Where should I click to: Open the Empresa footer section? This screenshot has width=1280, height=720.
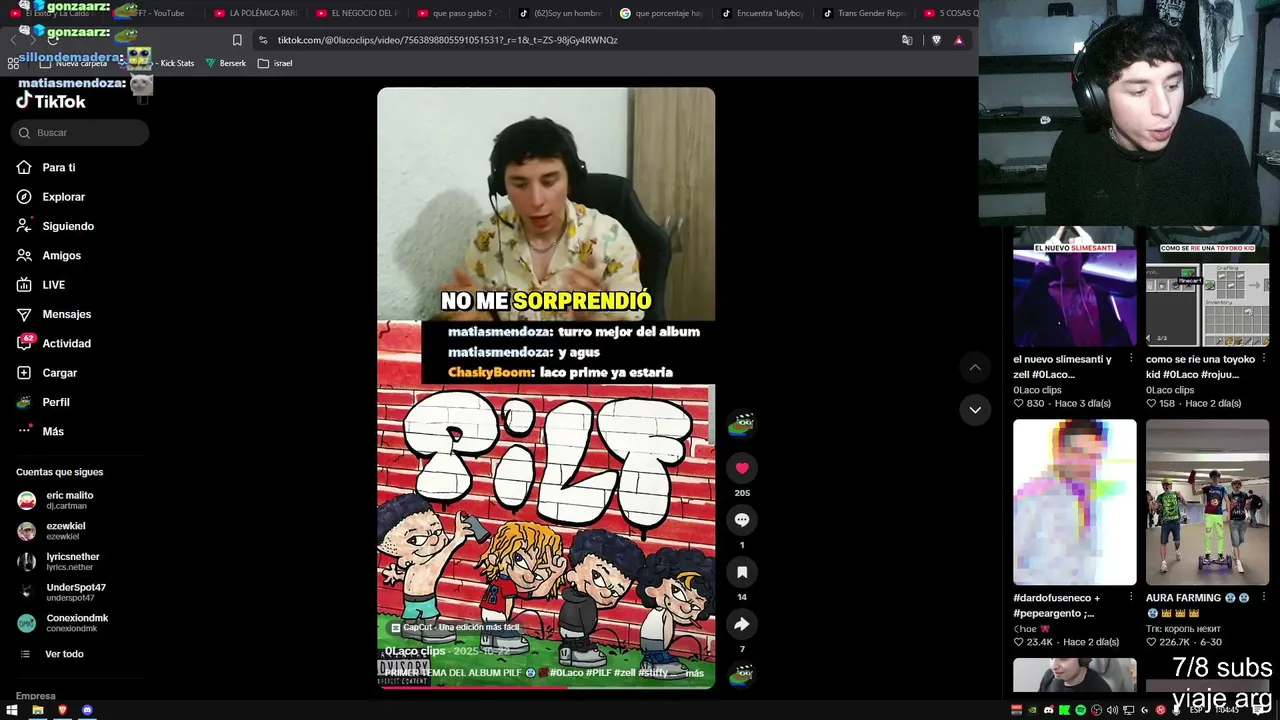point(36,695)
